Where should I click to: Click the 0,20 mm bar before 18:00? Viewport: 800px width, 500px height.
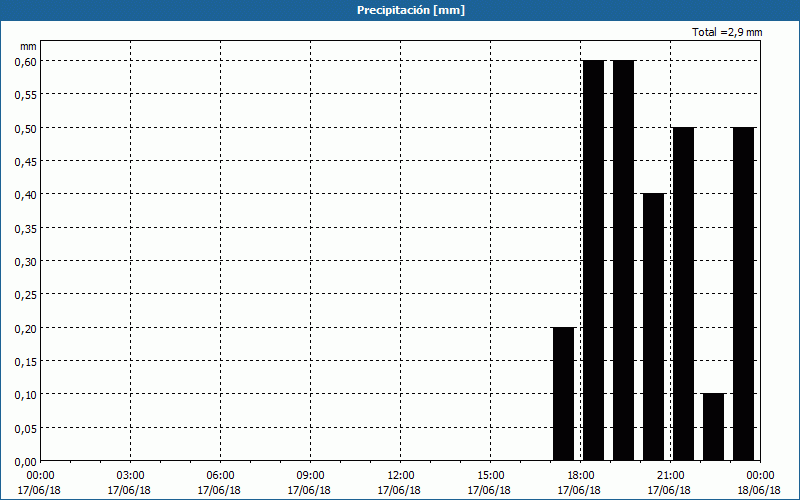(564, 394)
